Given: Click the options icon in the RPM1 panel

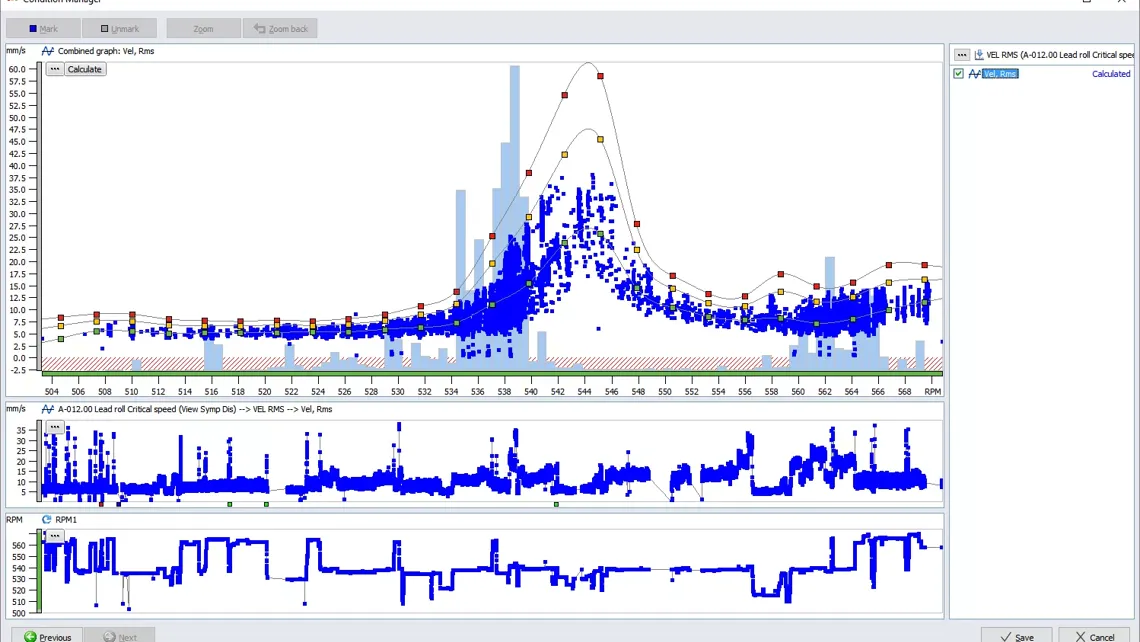Looking at the screenshot, I should coord(55,536).
